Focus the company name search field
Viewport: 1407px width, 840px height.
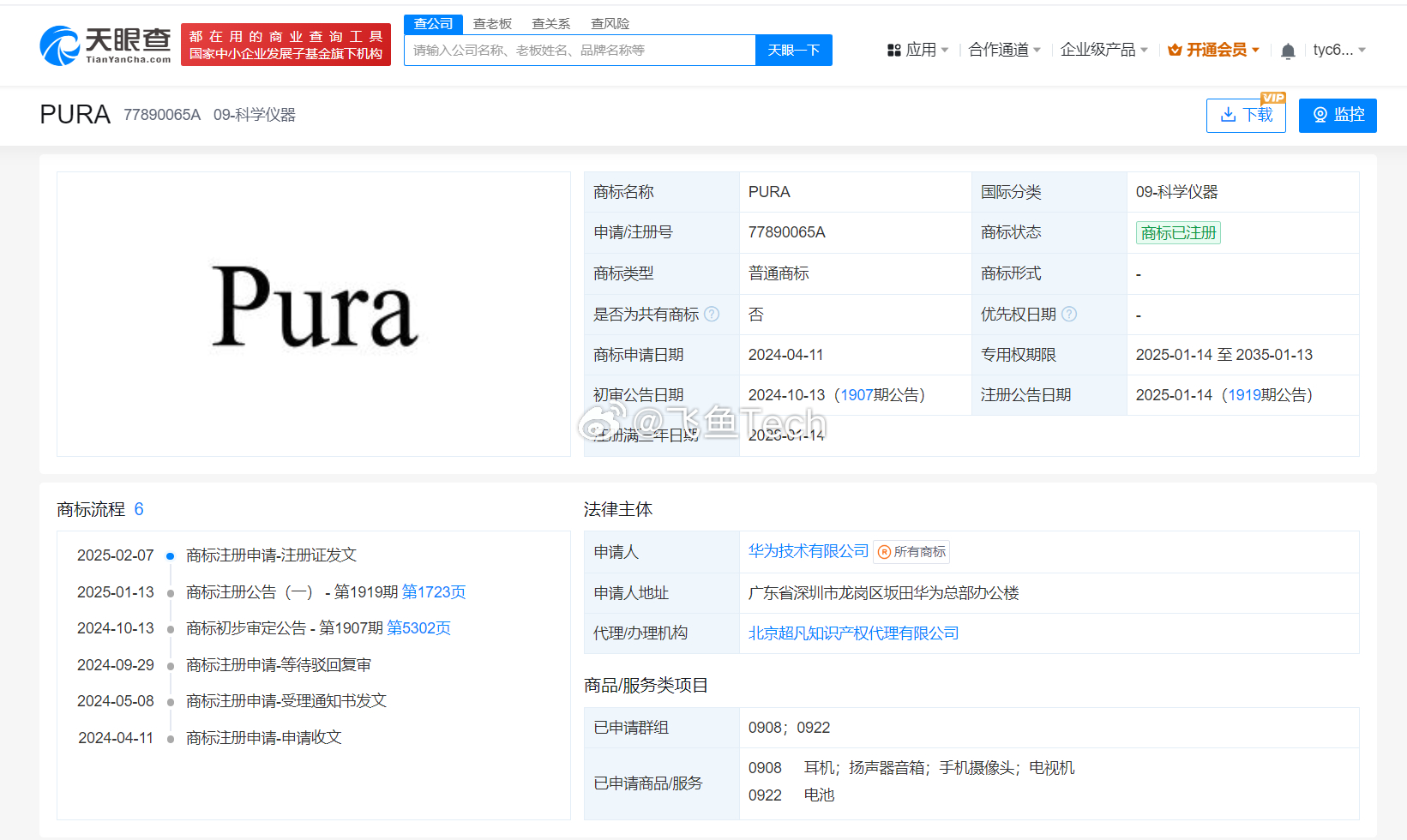[x=580, y=51]
